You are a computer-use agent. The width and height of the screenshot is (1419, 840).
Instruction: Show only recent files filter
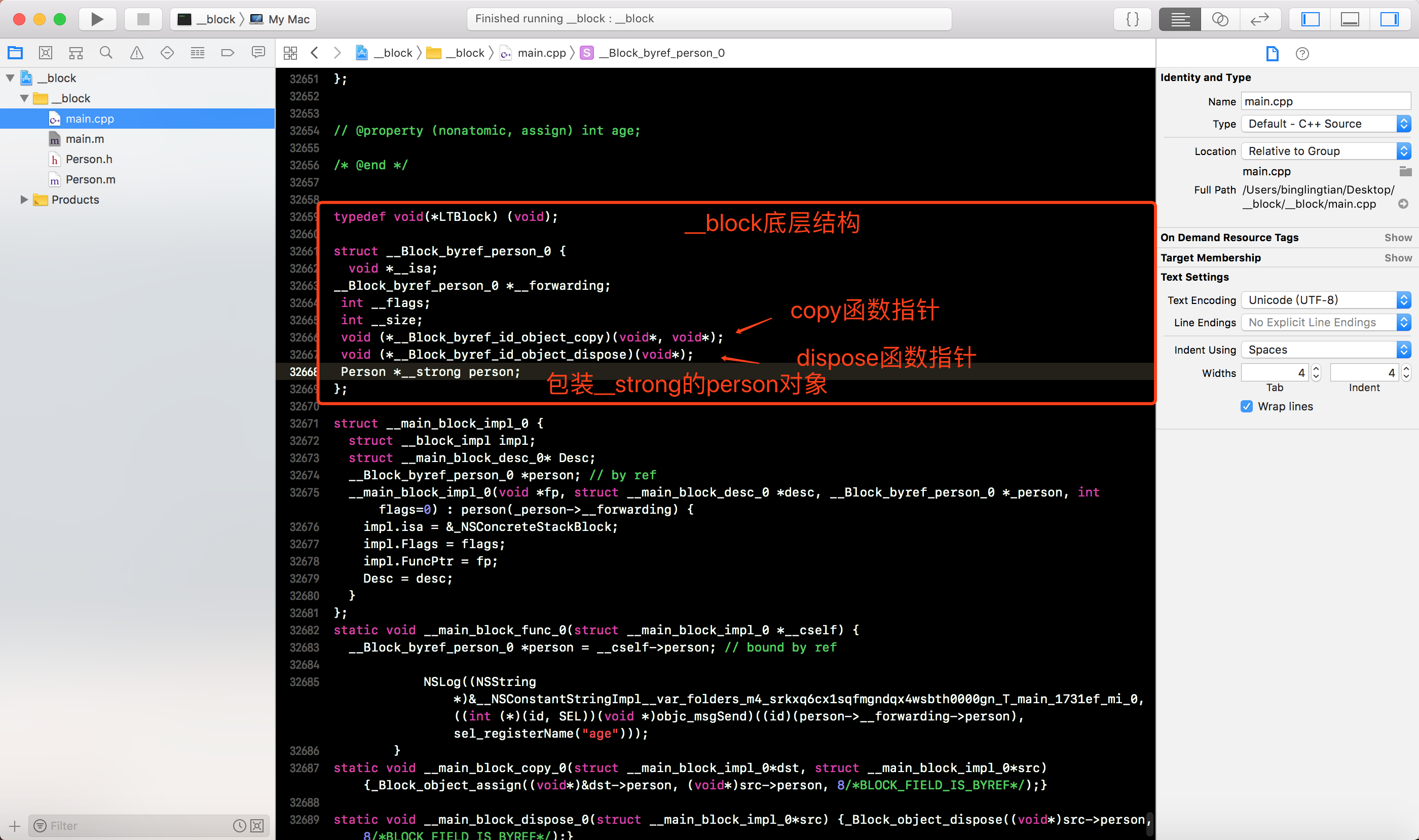240,826
